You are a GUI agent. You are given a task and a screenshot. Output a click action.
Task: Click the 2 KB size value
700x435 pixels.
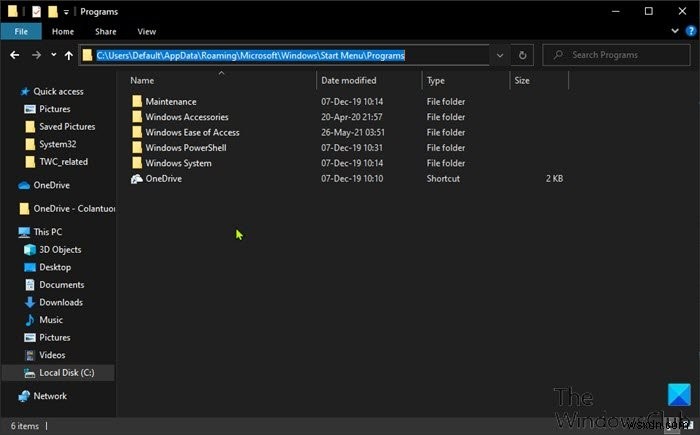coord(554,179)
